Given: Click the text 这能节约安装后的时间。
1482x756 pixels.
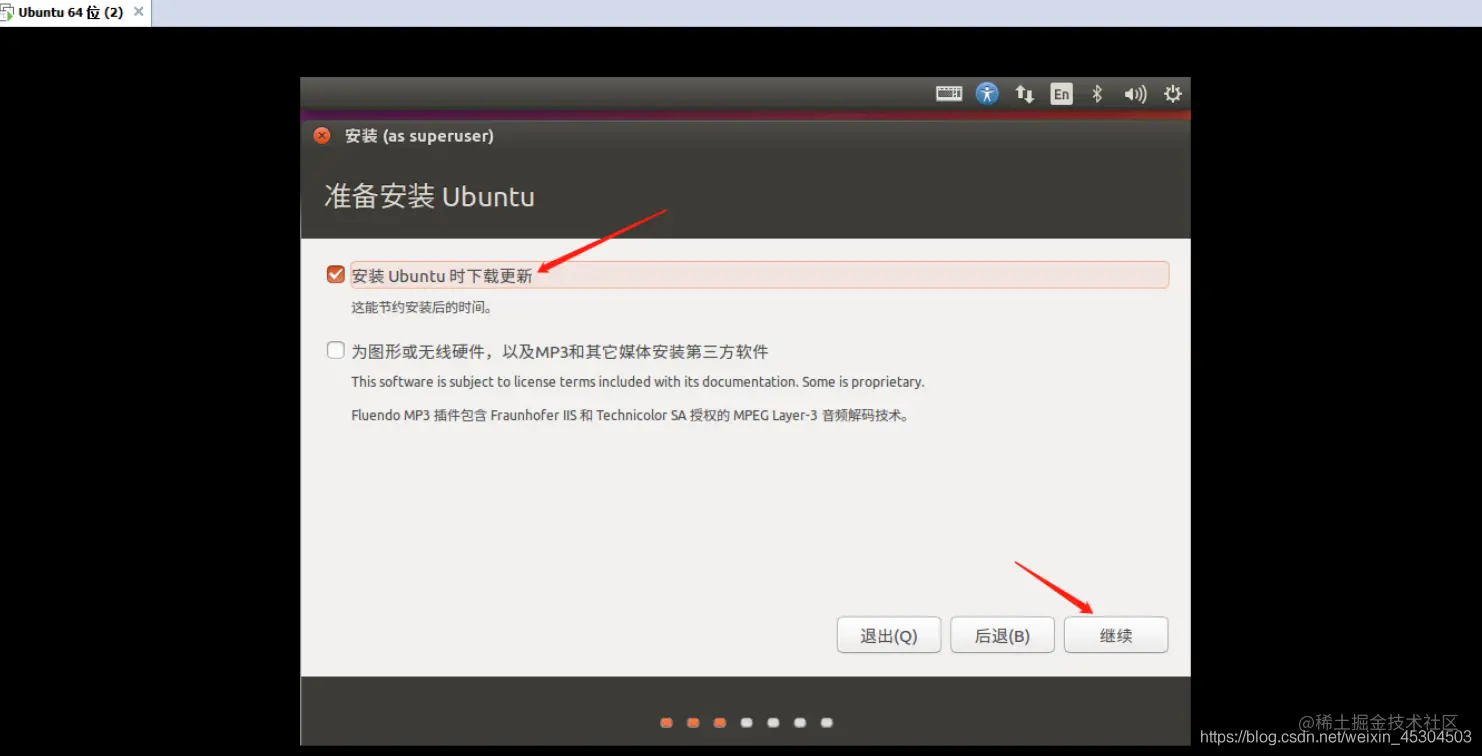Looking at the screenshot, I should (x=421, y=308).
